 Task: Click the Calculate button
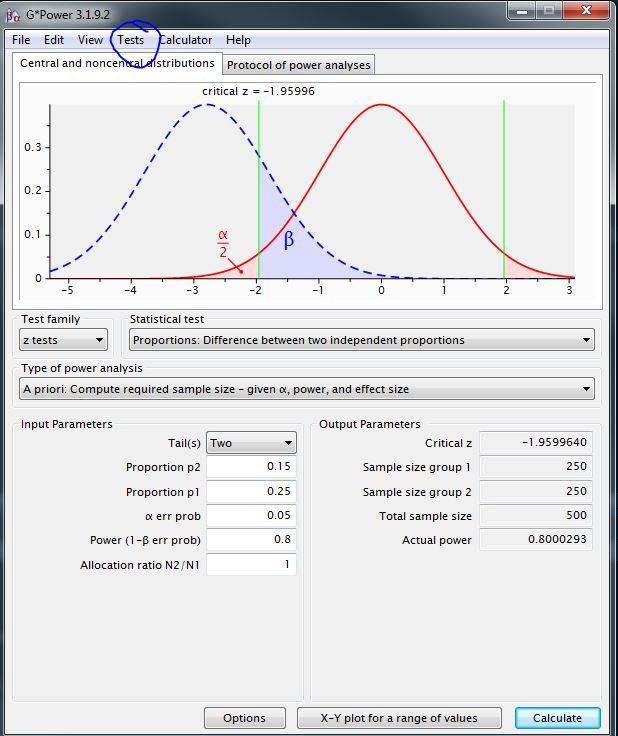click(557, 718)
